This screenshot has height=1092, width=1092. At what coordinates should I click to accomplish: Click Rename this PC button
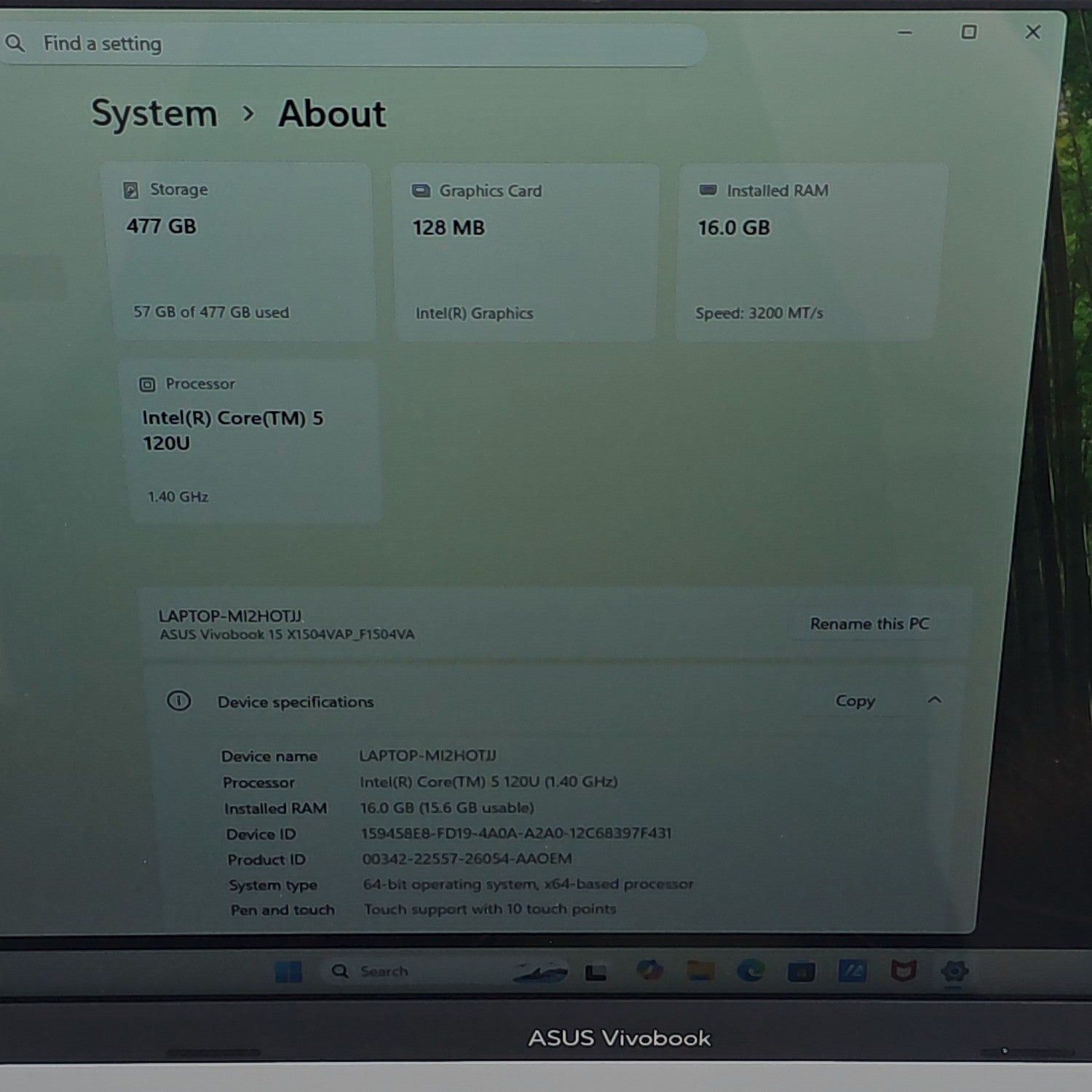coord(869,624)
